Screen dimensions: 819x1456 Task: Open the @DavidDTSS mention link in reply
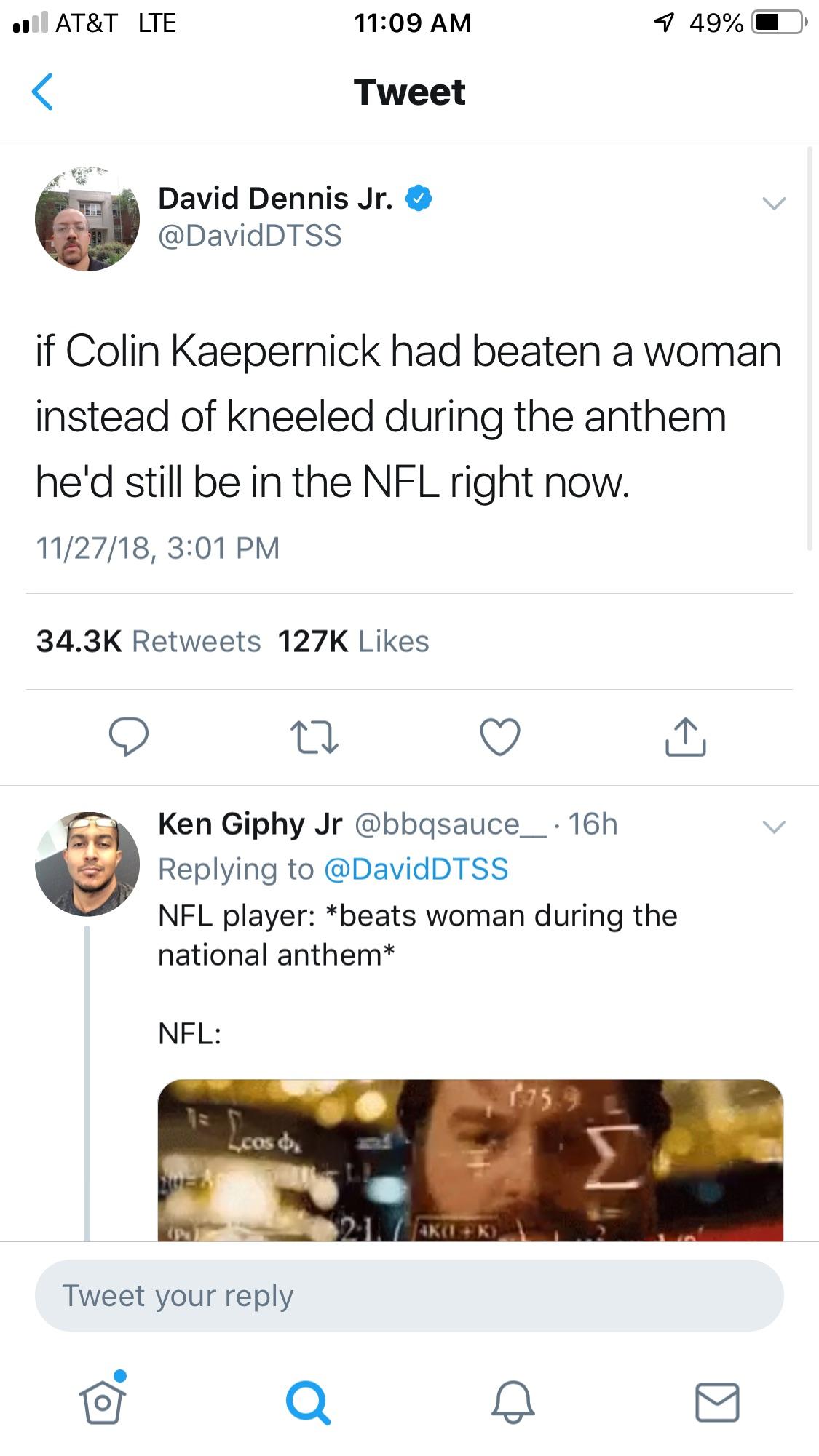(416, 869)
